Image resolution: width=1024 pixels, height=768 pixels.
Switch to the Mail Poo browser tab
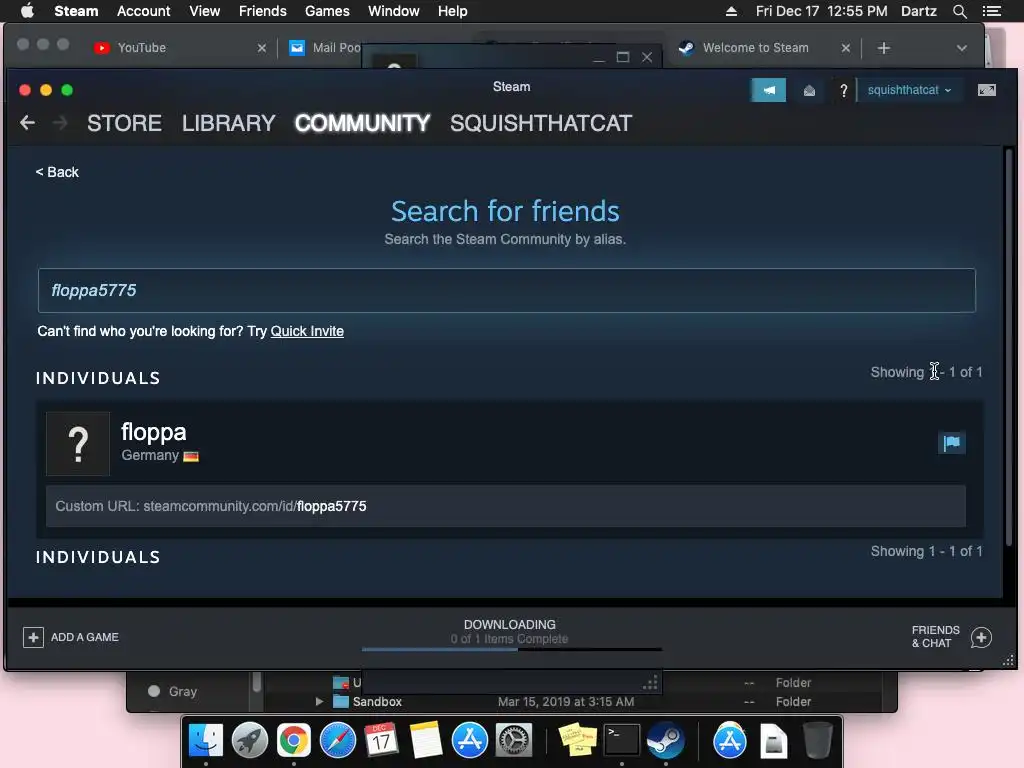point(325,48)
